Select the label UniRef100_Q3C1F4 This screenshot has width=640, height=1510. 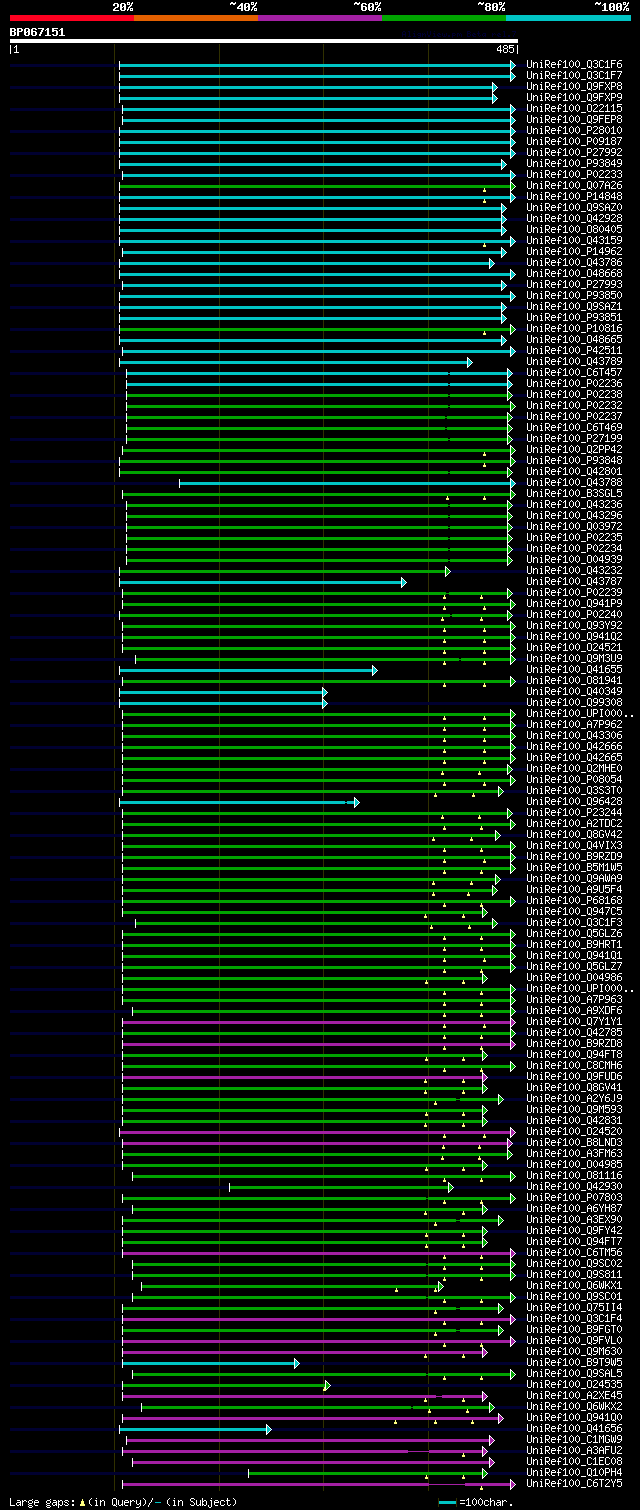[575, 1319]
